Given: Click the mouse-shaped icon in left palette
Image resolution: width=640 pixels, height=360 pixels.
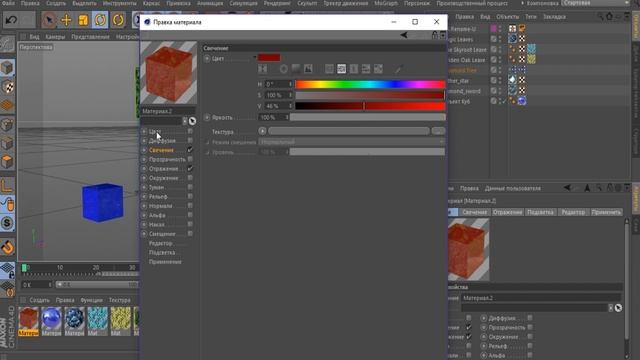Looking at the screenshot, I should tap(7, 204).
